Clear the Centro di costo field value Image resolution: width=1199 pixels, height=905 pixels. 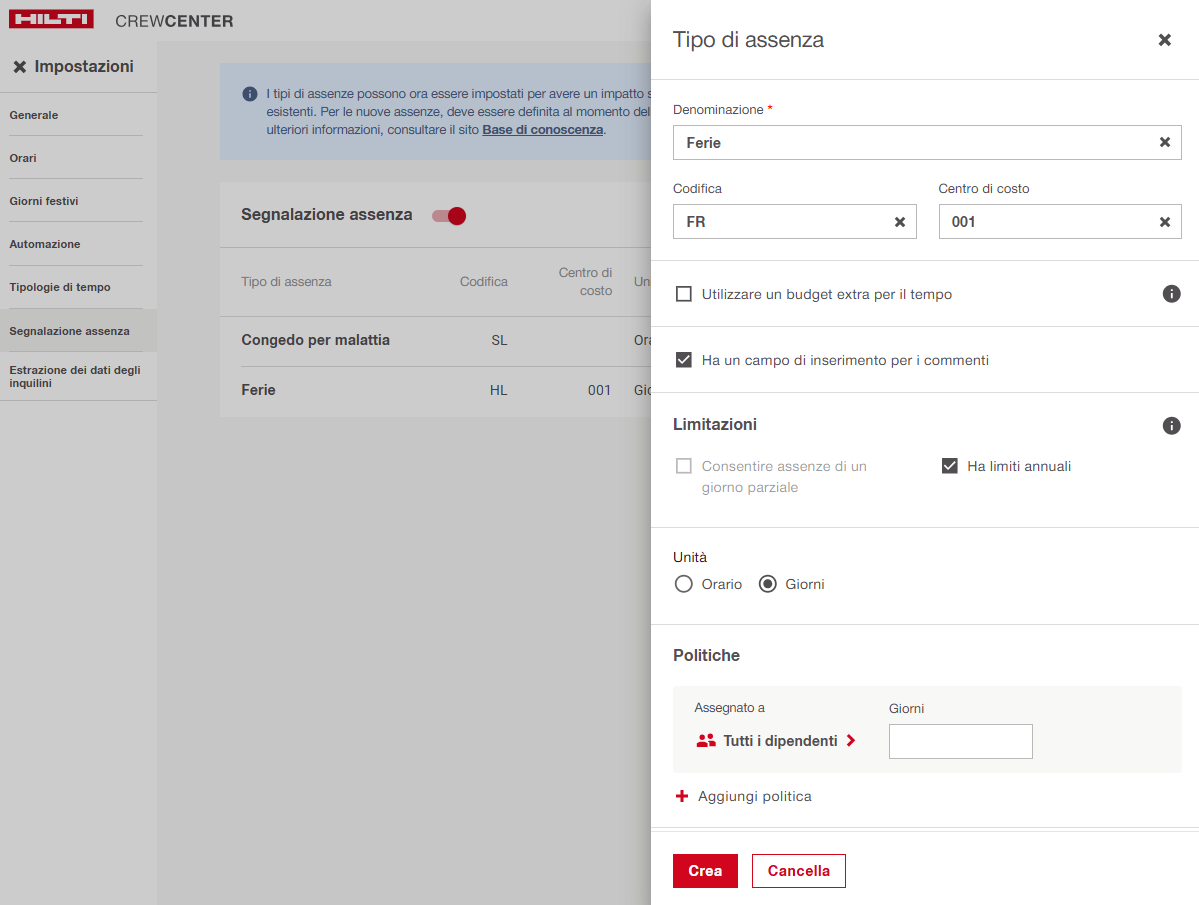1164,222
